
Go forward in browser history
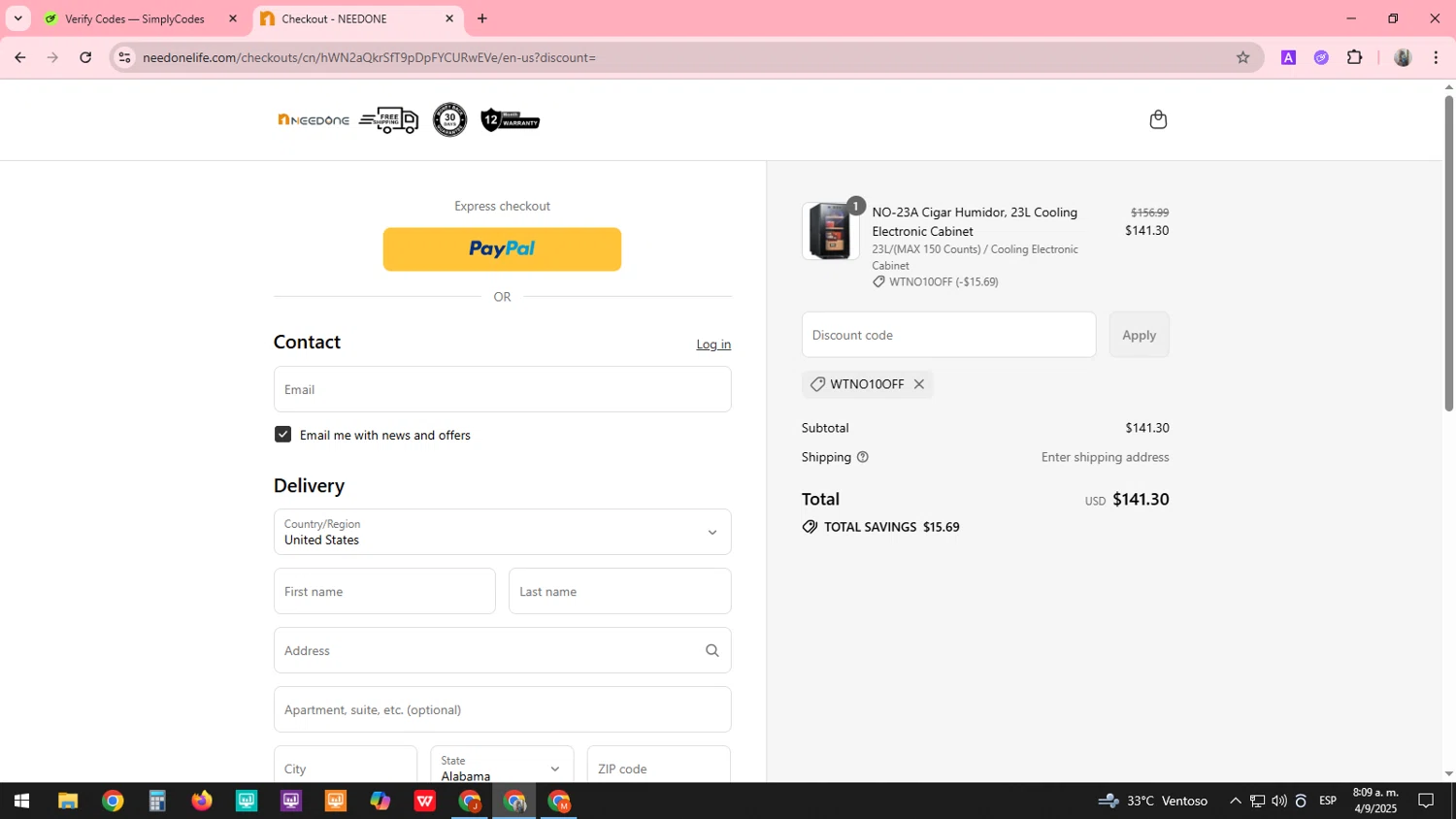point(52,57)
